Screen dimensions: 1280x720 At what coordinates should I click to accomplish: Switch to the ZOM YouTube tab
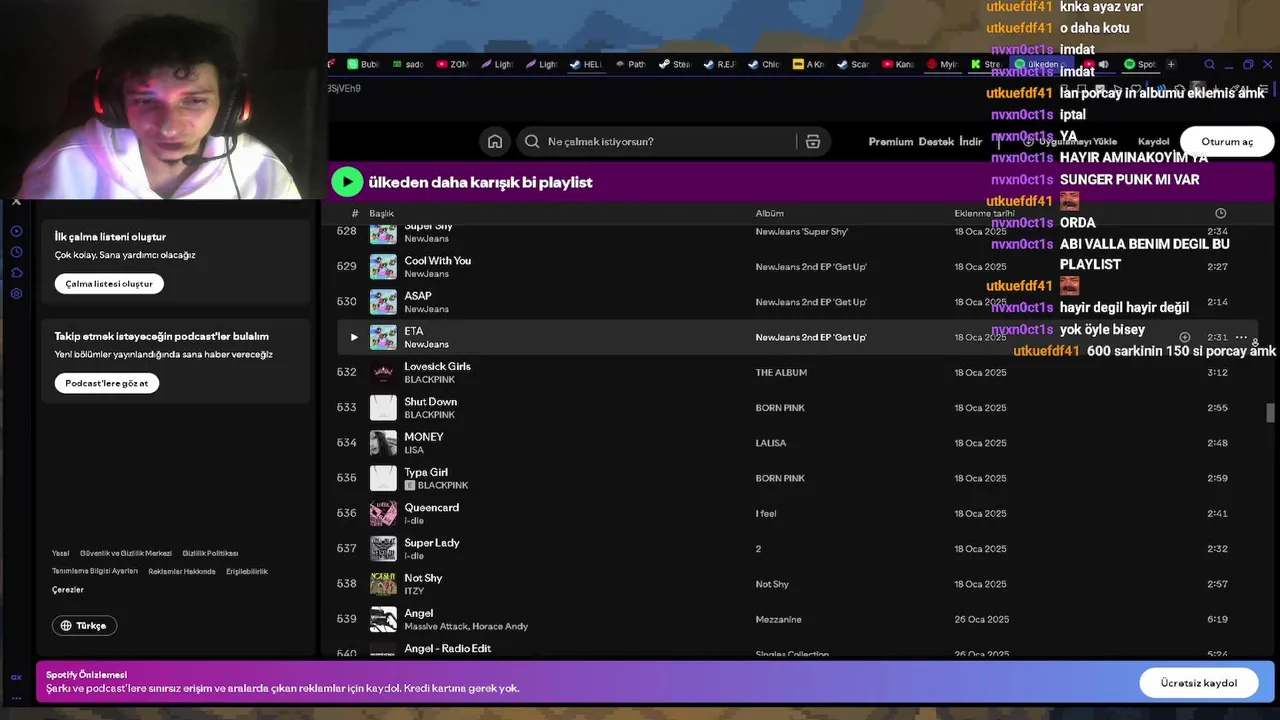coord(452,64)
